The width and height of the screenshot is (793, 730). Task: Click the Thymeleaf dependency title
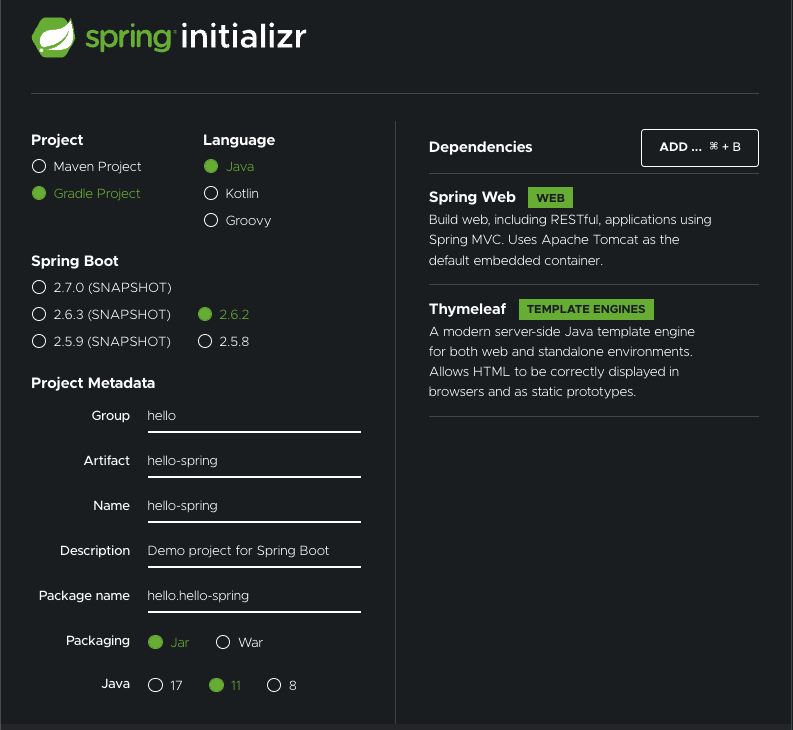pos(467,309)
